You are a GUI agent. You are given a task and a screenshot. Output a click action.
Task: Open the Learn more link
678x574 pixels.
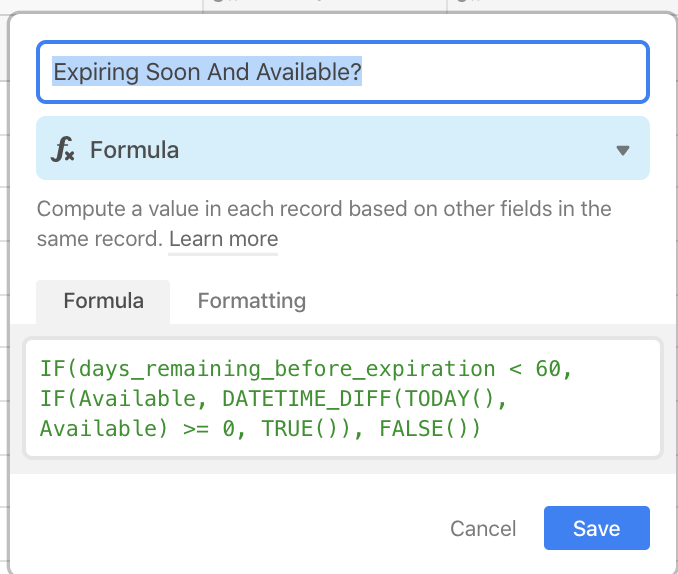[x=223, y=239]
